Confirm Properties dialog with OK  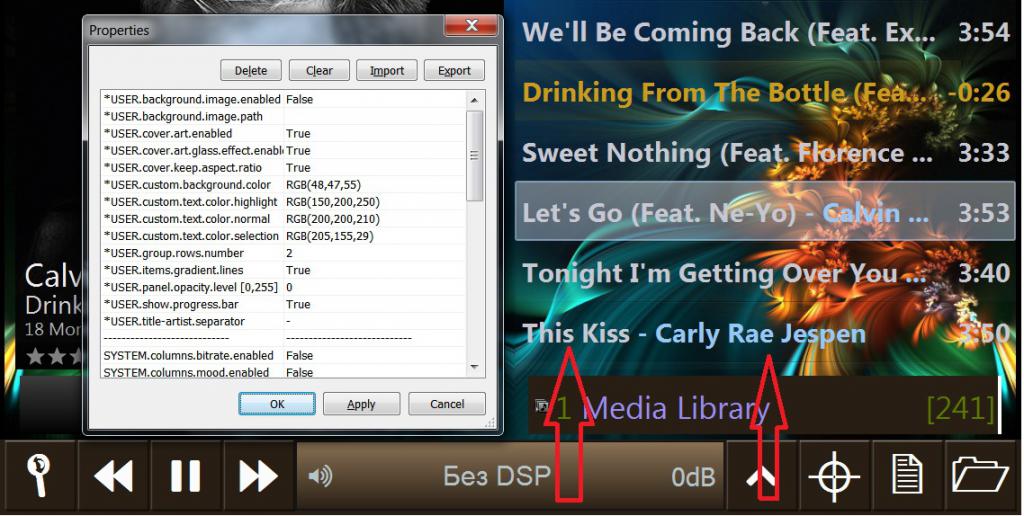point(277,404)
